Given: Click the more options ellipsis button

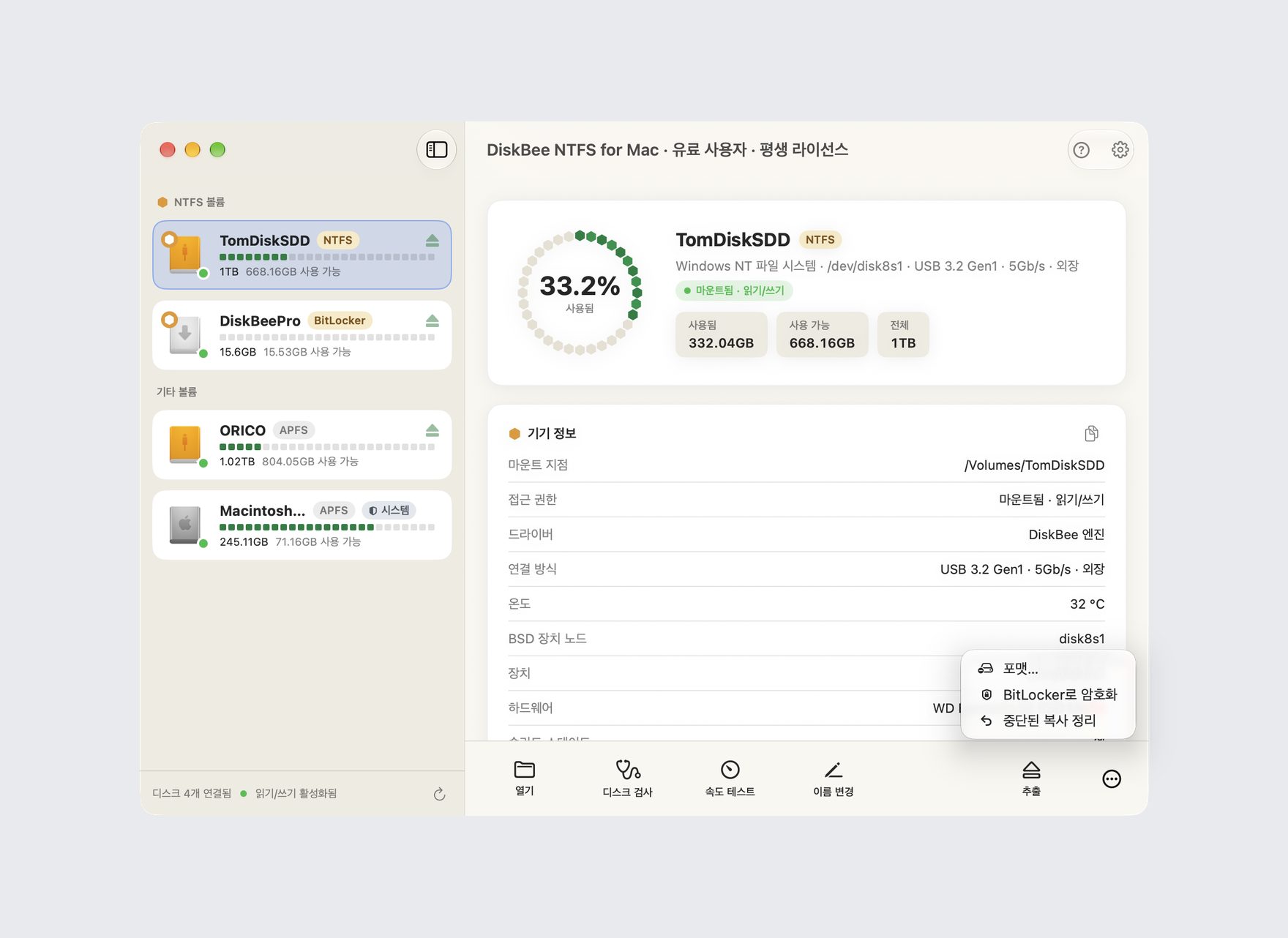Looking at the screenshot, I should pyautogui.click(x=1112, y=779).
